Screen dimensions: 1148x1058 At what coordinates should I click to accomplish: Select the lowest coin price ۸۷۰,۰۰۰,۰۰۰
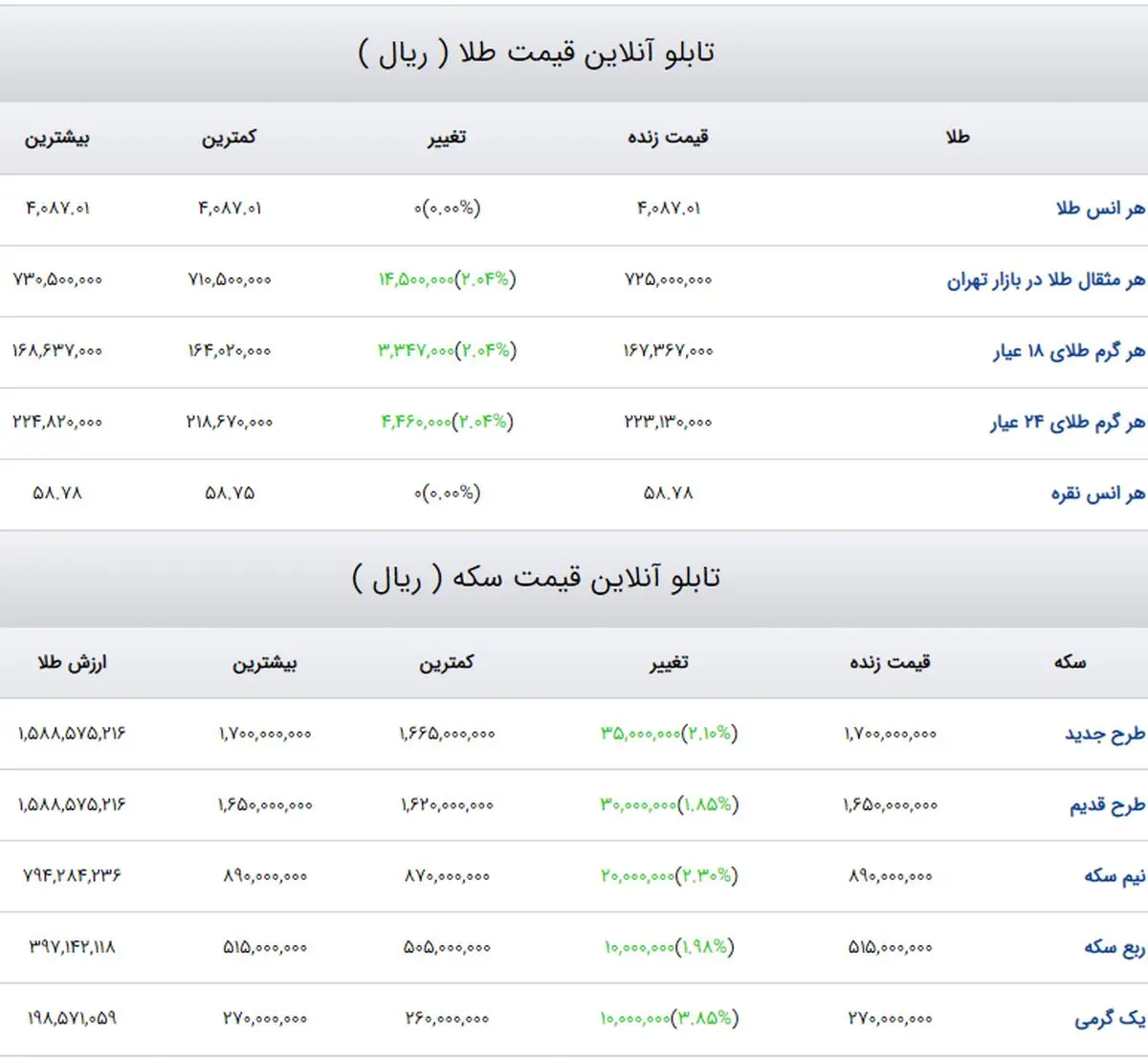[447, 876]
